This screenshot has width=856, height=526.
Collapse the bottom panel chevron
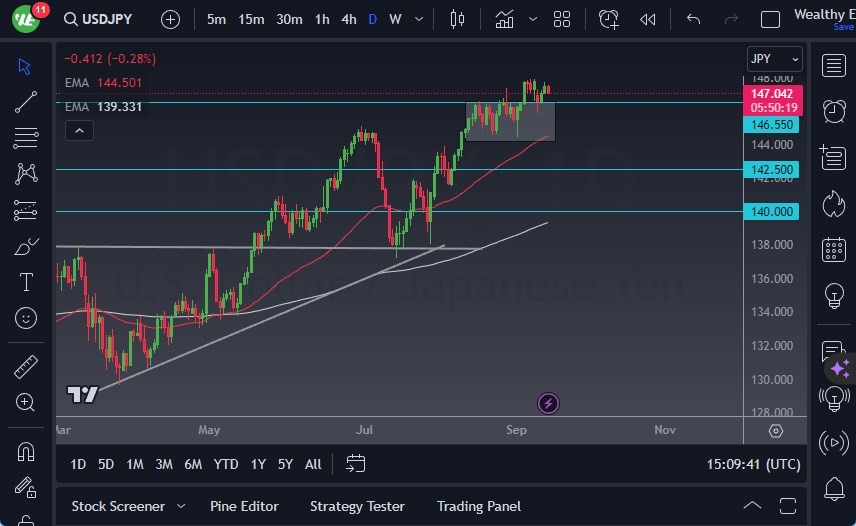(x=753, y=506)
